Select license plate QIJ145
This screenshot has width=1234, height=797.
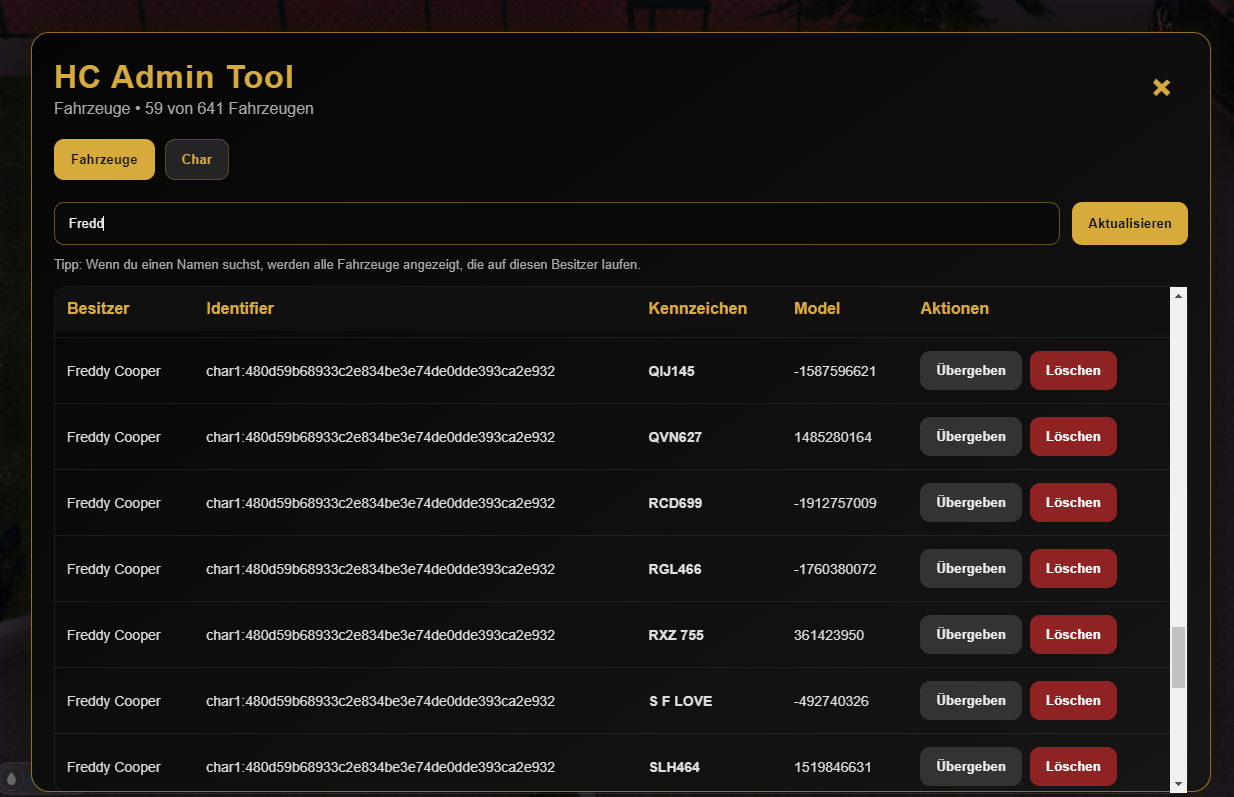(672, 371)
